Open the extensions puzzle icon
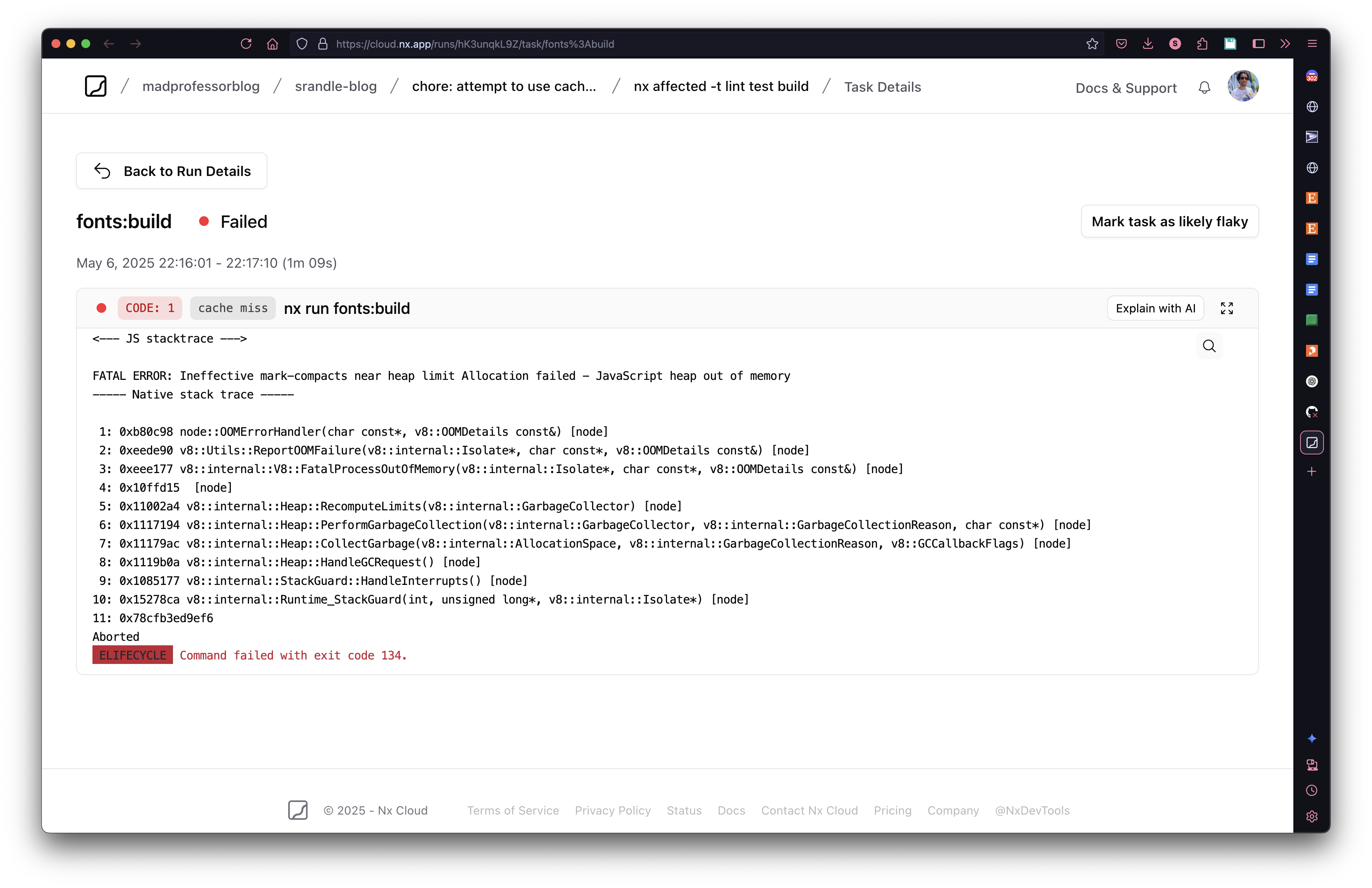The height and width of the screenshot is (888, 1372). (1202, 44)
